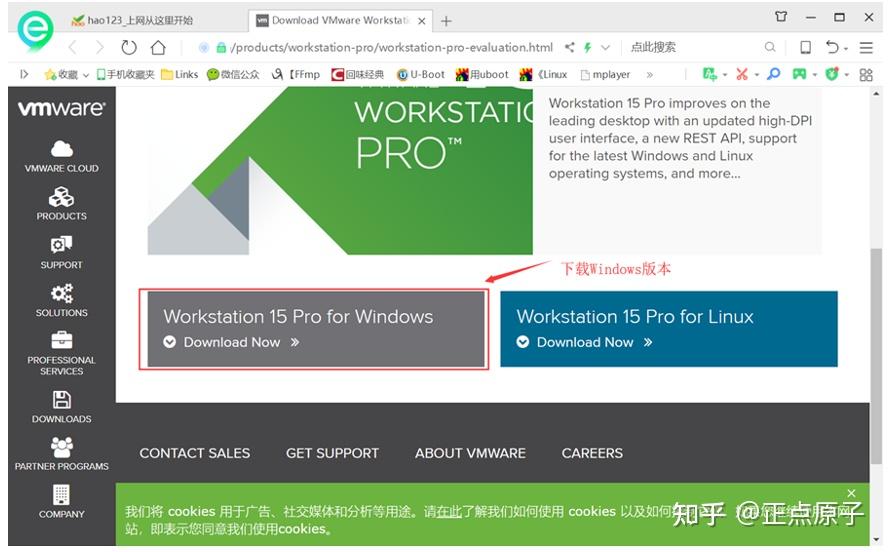Open the CONTACT SALES footer link
Image resolution: width=889 pixels, height=552 pixels.
tap(194, 453)
